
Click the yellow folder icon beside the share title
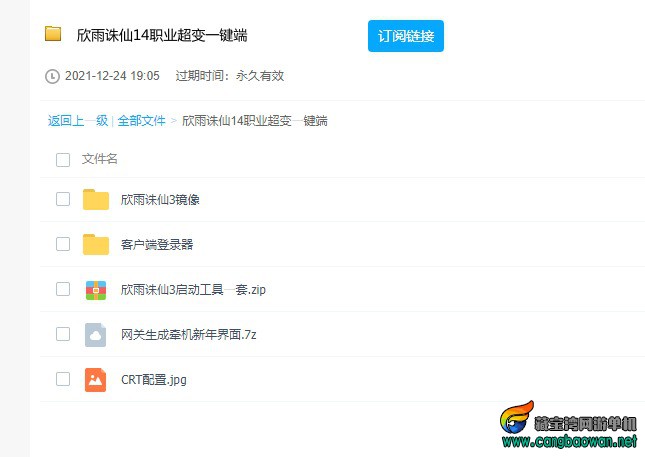click(53, 34)
